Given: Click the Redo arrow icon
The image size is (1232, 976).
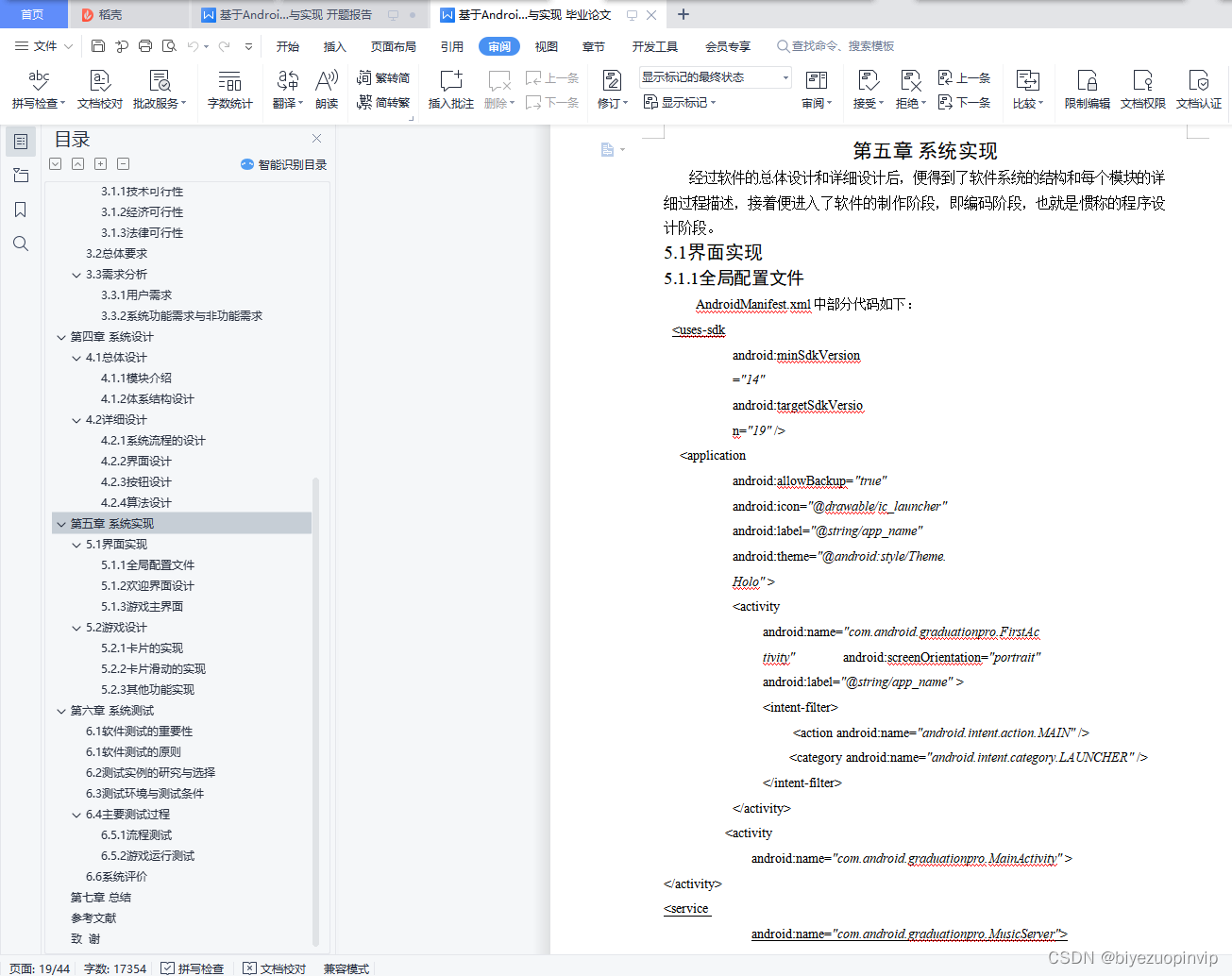Looking at the screenshot, I should (224, 45).
